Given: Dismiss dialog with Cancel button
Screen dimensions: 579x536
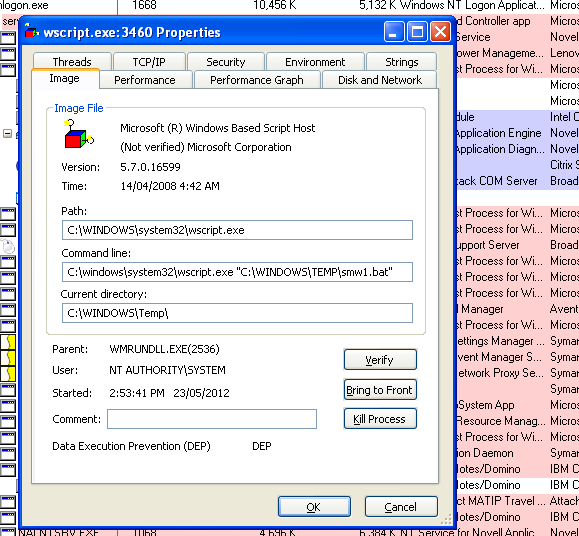Looking at the screenshot, I should (x=401, y=507).
